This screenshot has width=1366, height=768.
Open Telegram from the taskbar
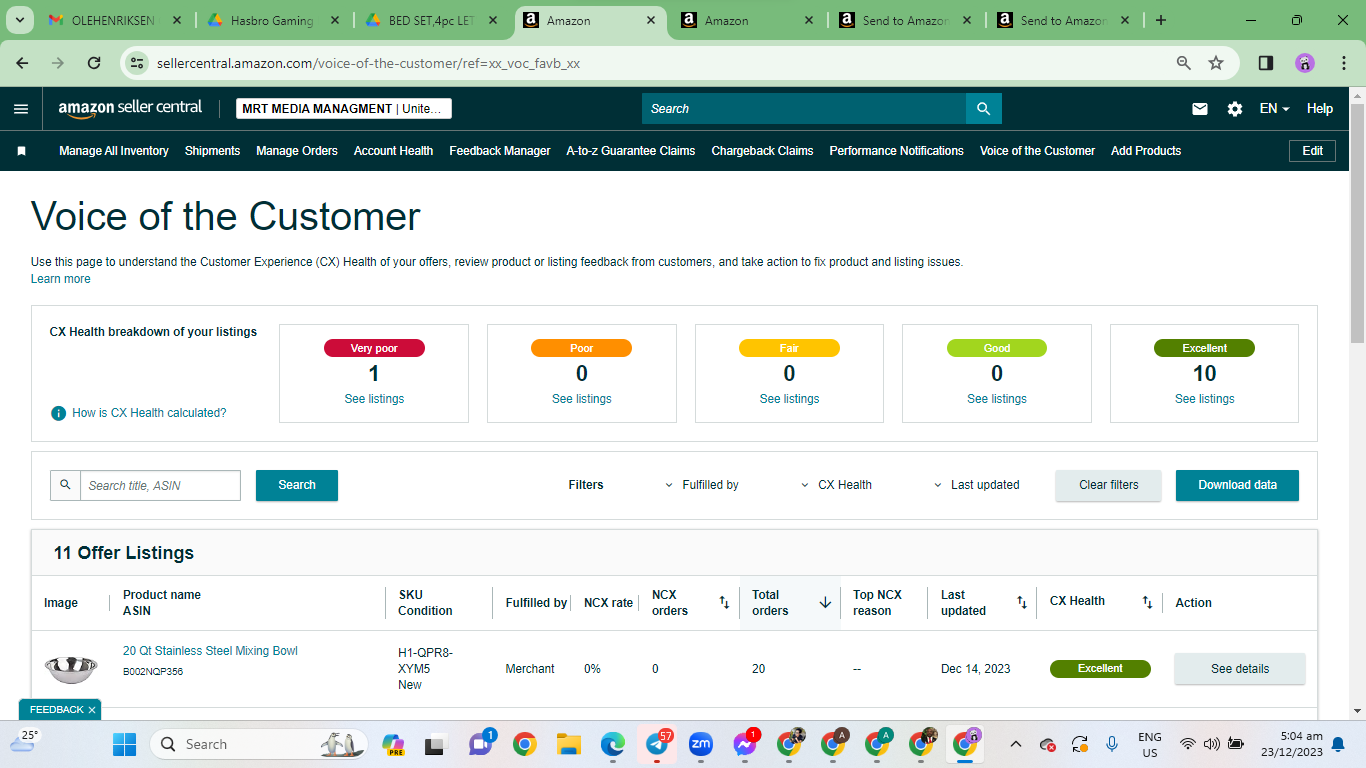click(657, 744)
